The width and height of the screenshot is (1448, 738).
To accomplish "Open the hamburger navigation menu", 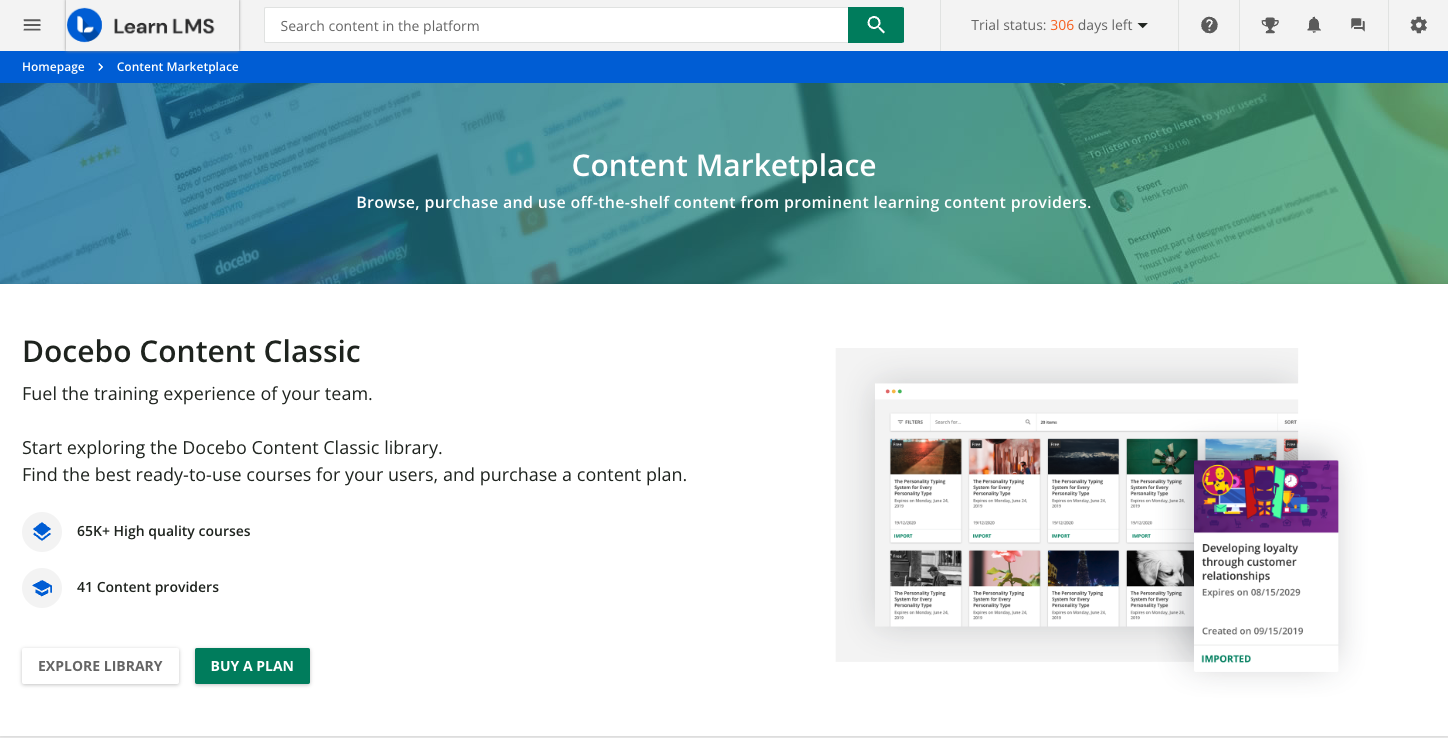I will tap(31, 25).
